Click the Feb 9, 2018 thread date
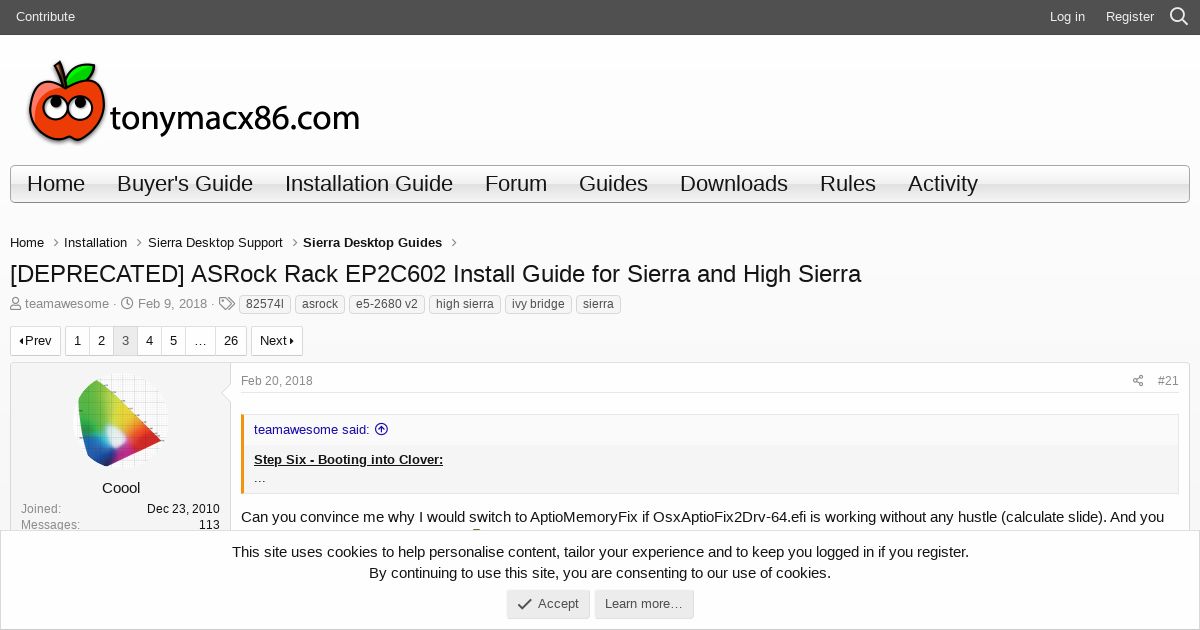The width and height of the screenshot is (1200, 630). [x=172, y=304]
